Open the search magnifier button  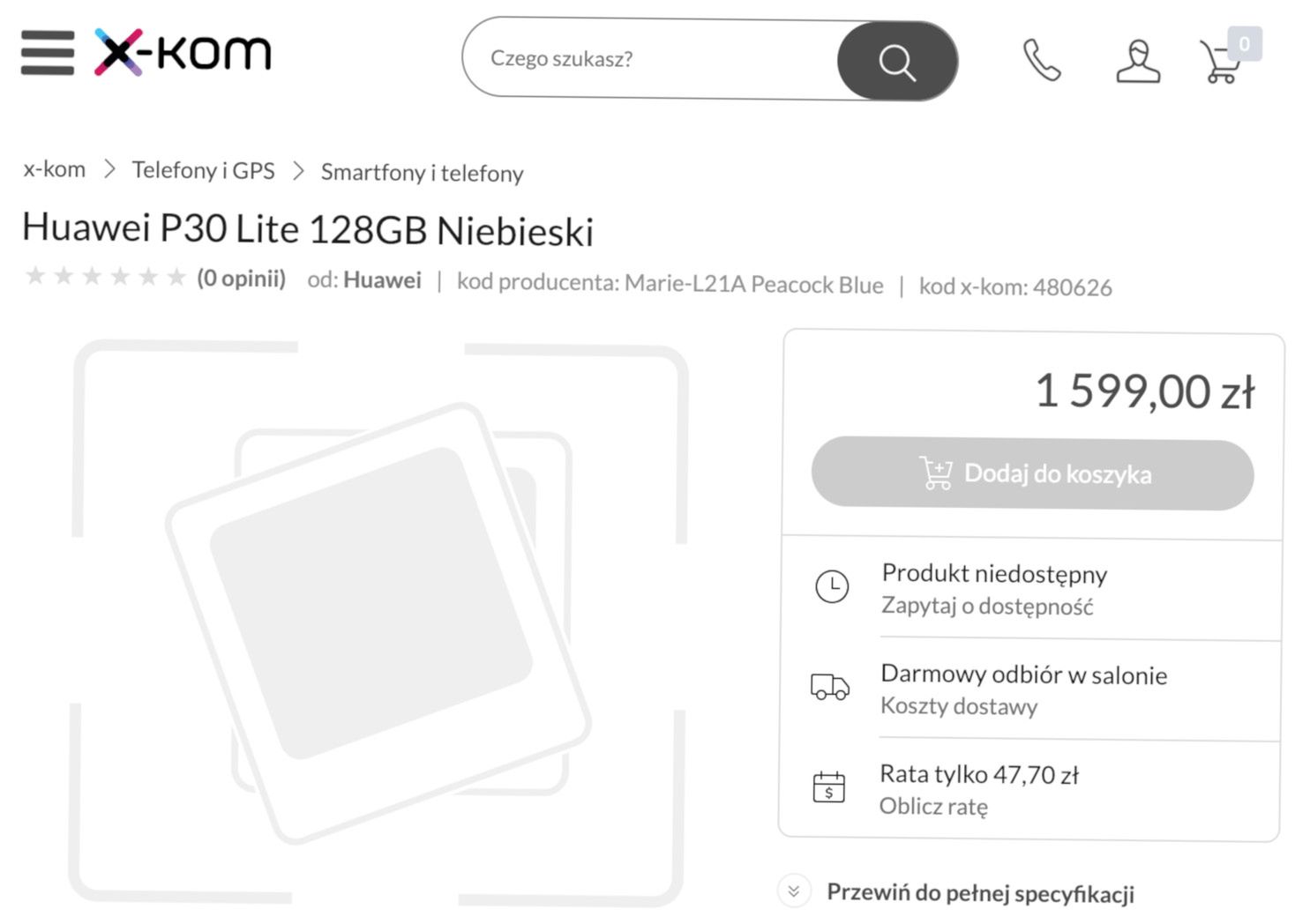896,60
